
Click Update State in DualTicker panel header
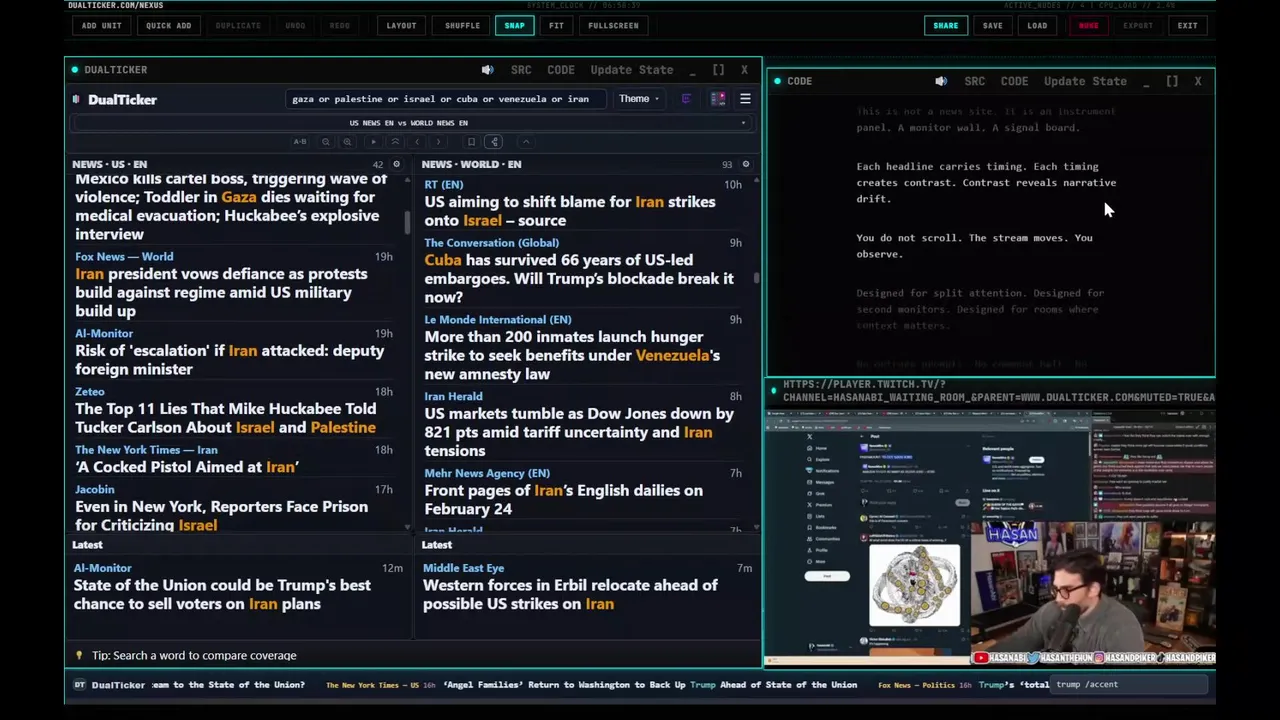pyautogui.click(x=632, y=70)
